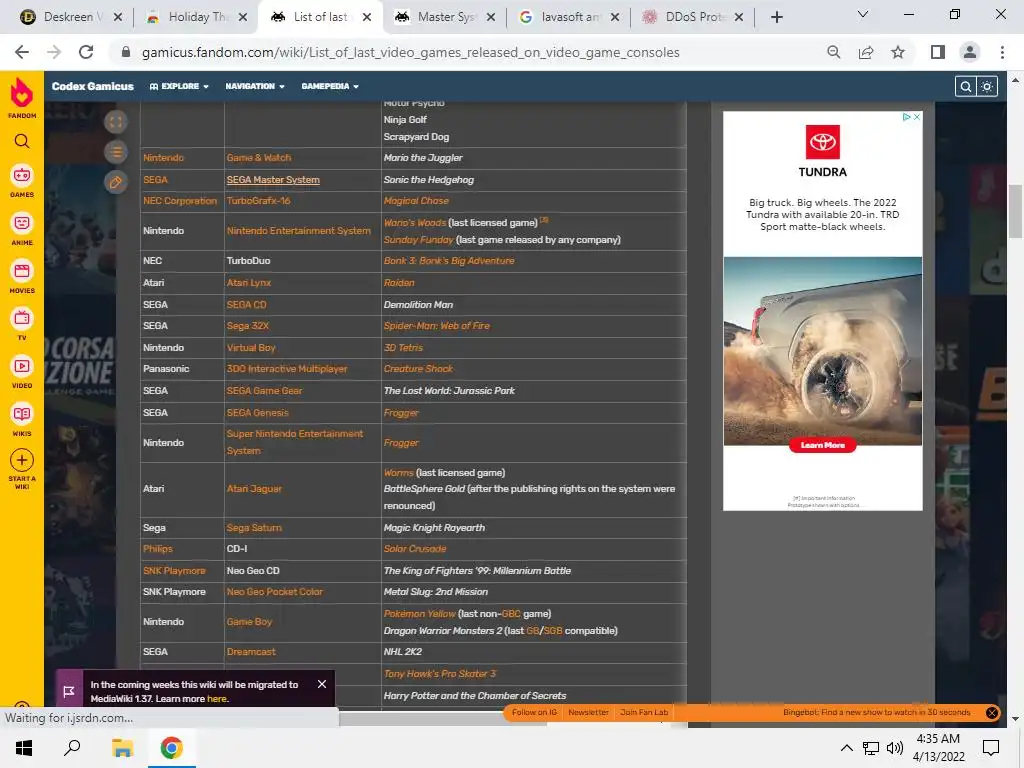The width and height of the screenshot is (1024, 768).
Task: Open the SEGA Master System link
Action: pyautogui.click(x=273, y=180)
